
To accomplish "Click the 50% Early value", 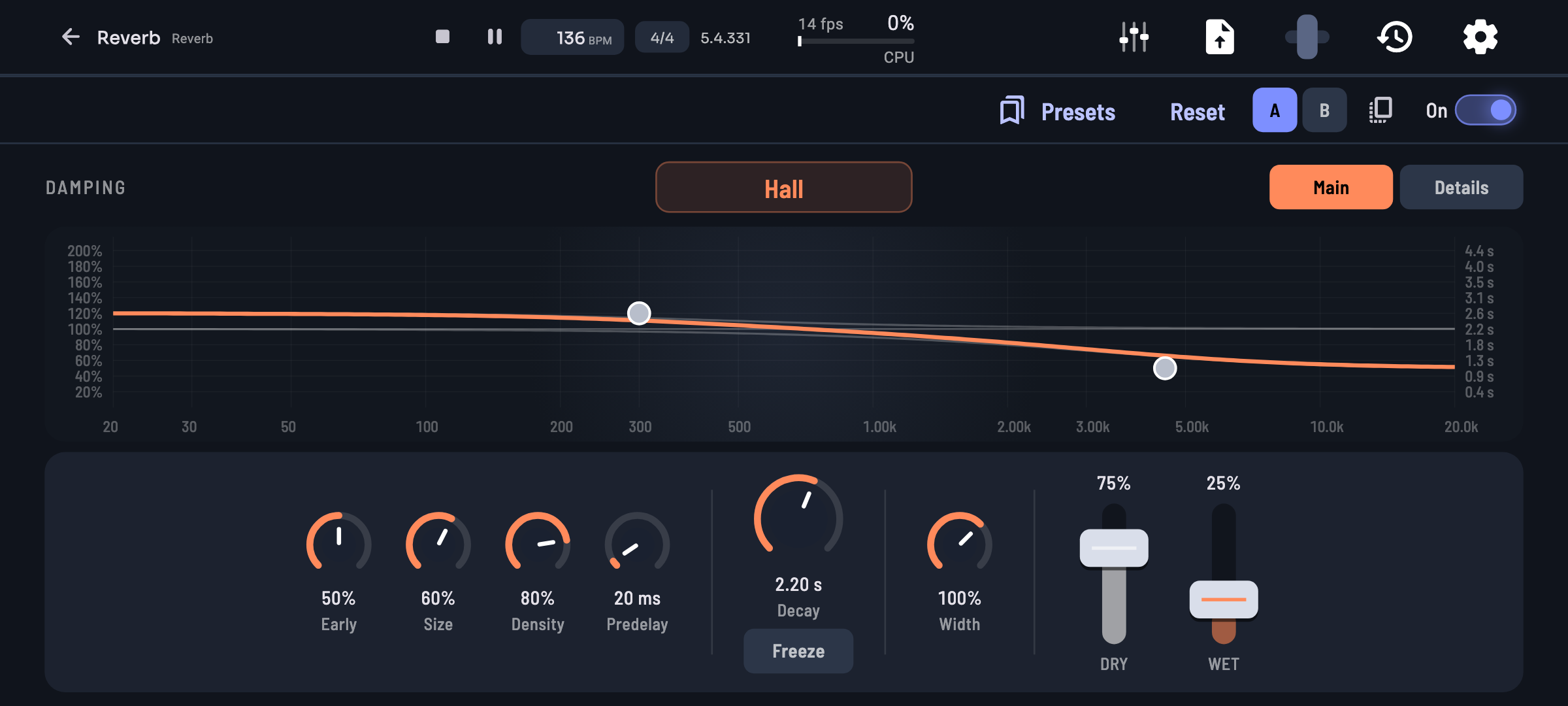I will [338, 598].
